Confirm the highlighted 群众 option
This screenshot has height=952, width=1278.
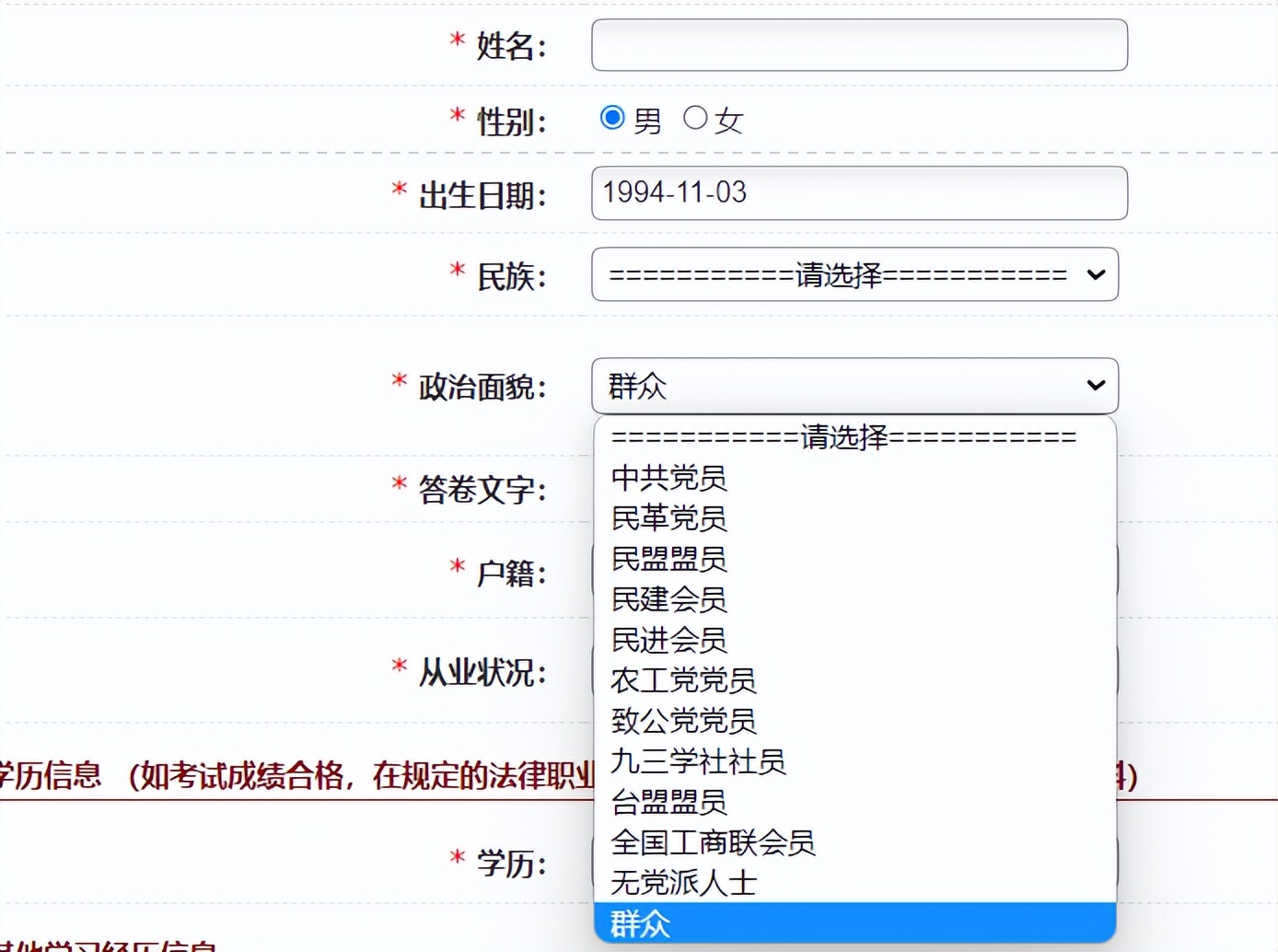641,923
